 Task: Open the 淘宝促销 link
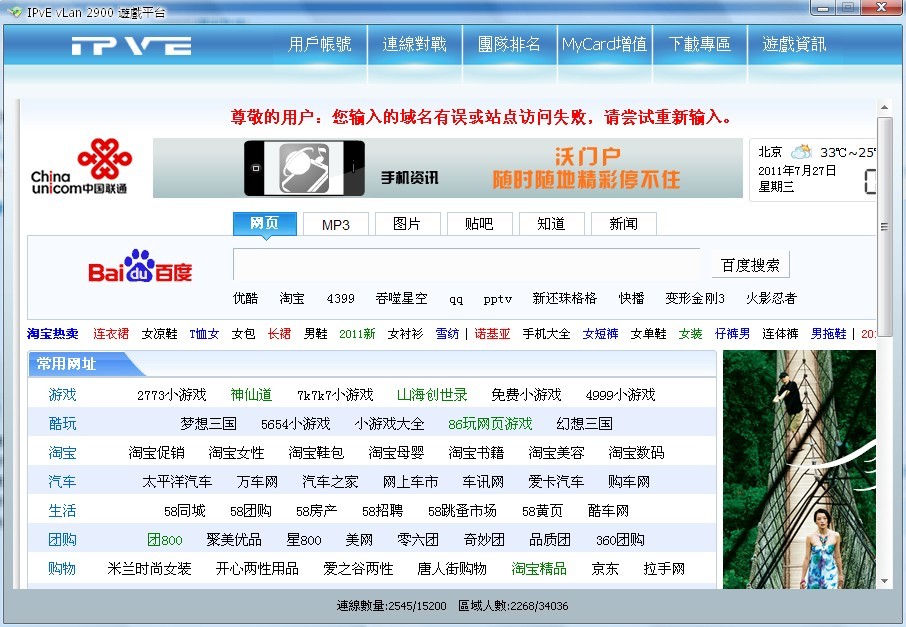pyautogui.click(x=157, y=452)
